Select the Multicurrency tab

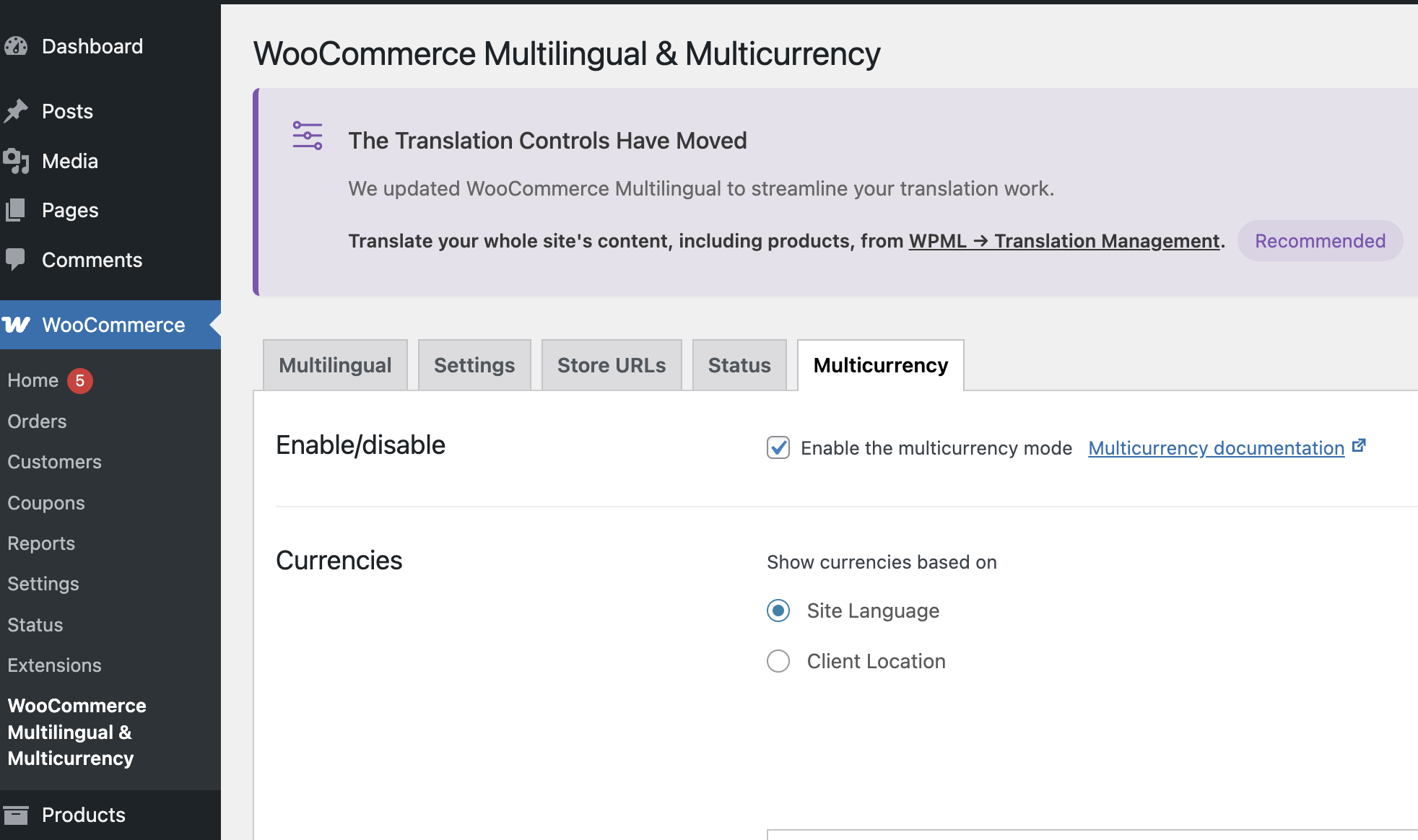pyautogui.click(x=881, y=365)
